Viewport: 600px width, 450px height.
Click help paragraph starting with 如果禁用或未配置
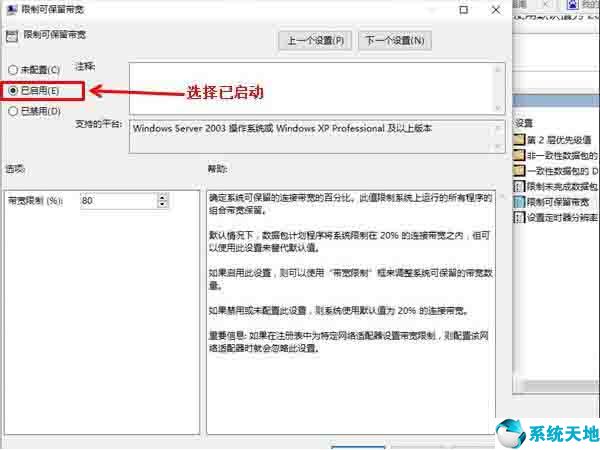point(339,310)
